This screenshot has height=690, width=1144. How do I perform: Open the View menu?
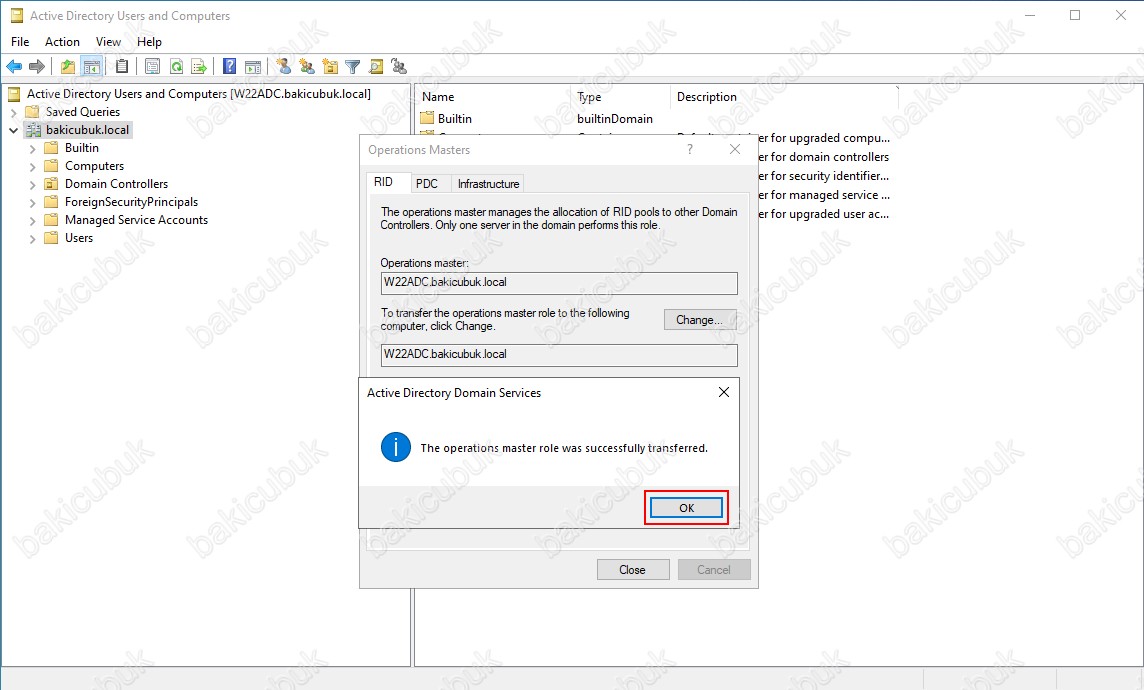[x=108, y=42]
